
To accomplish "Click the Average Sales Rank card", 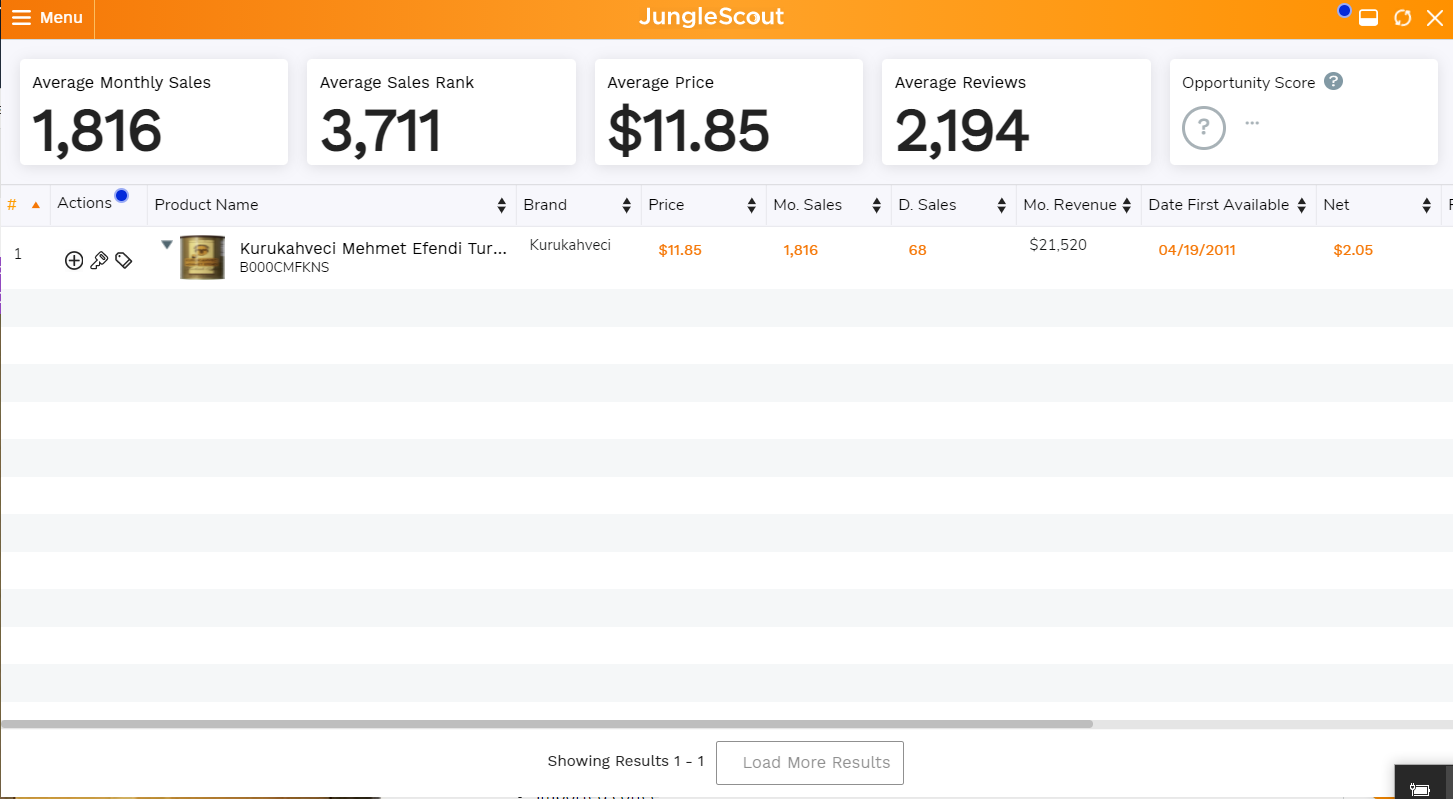I will (441, 112).
